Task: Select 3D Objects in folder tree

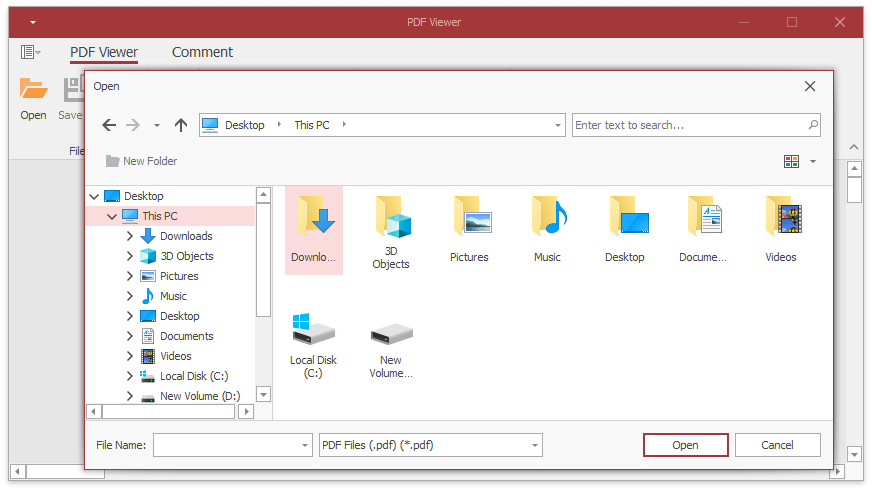Action: pyautogui.click(x=187, y=256)
